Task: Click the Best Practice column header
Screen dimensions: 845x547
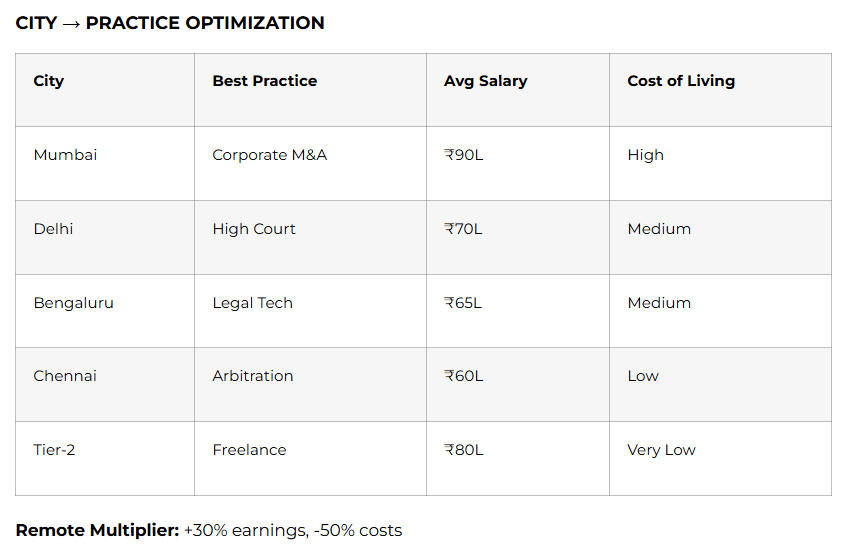Action: pos(264,81)
